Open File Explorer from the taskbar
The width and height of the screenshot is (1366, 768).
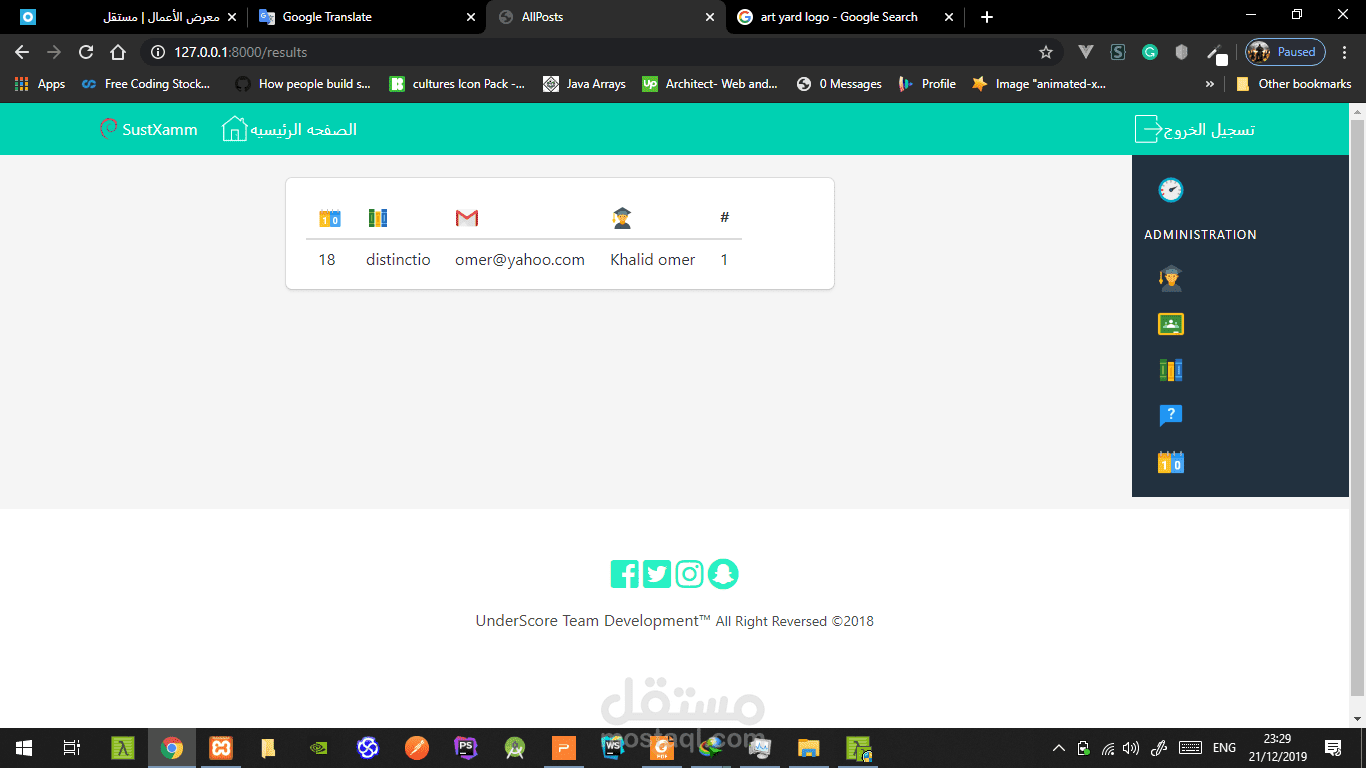pos(809,748)
